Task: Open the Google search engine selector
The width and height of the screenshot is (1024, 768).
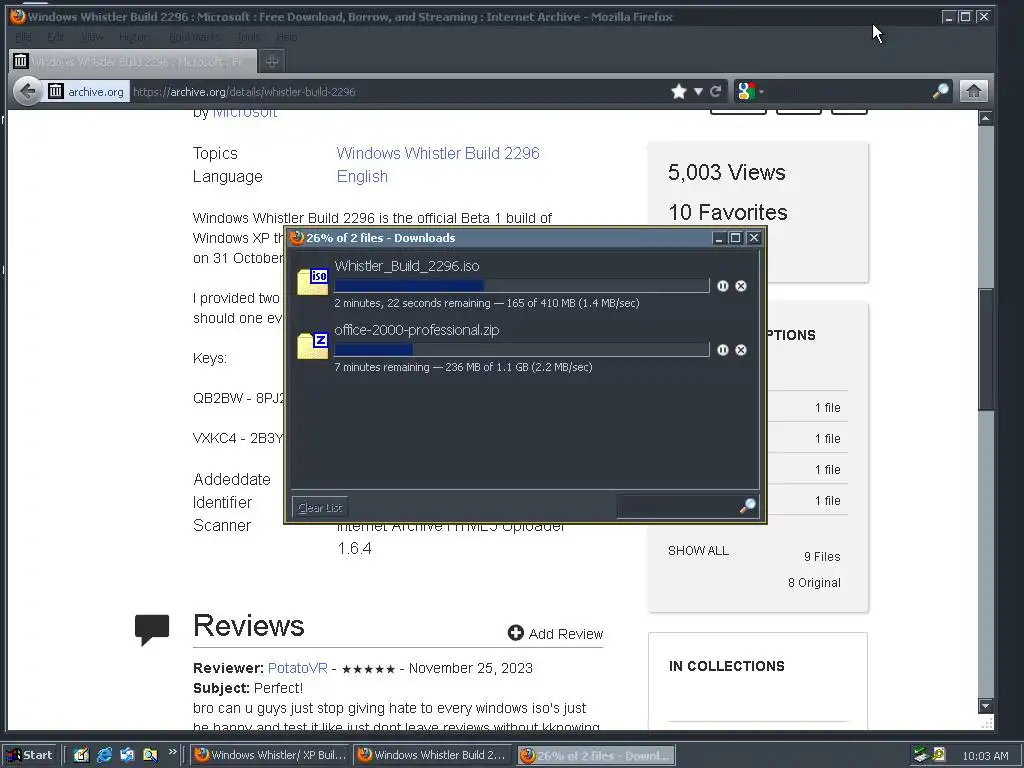Action: click(750, 91)
